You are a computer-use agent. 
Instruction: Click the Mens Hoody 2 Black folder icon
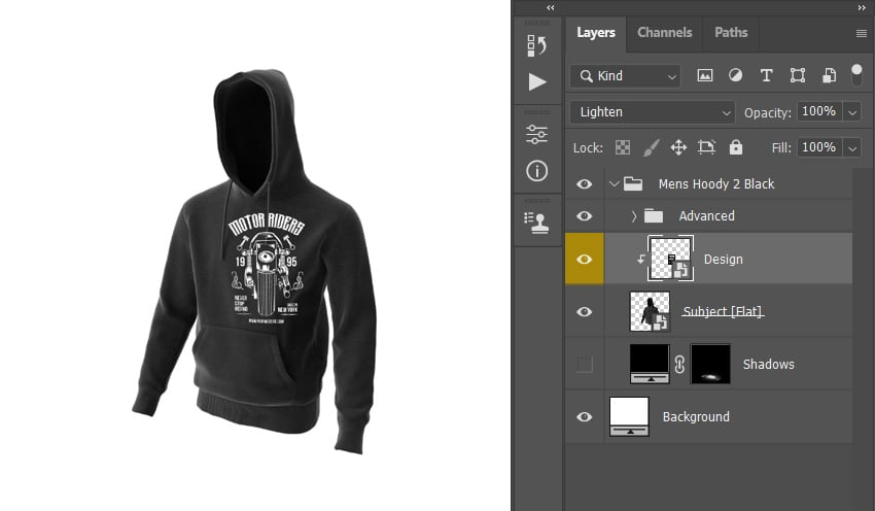click(x=633, y=184)
